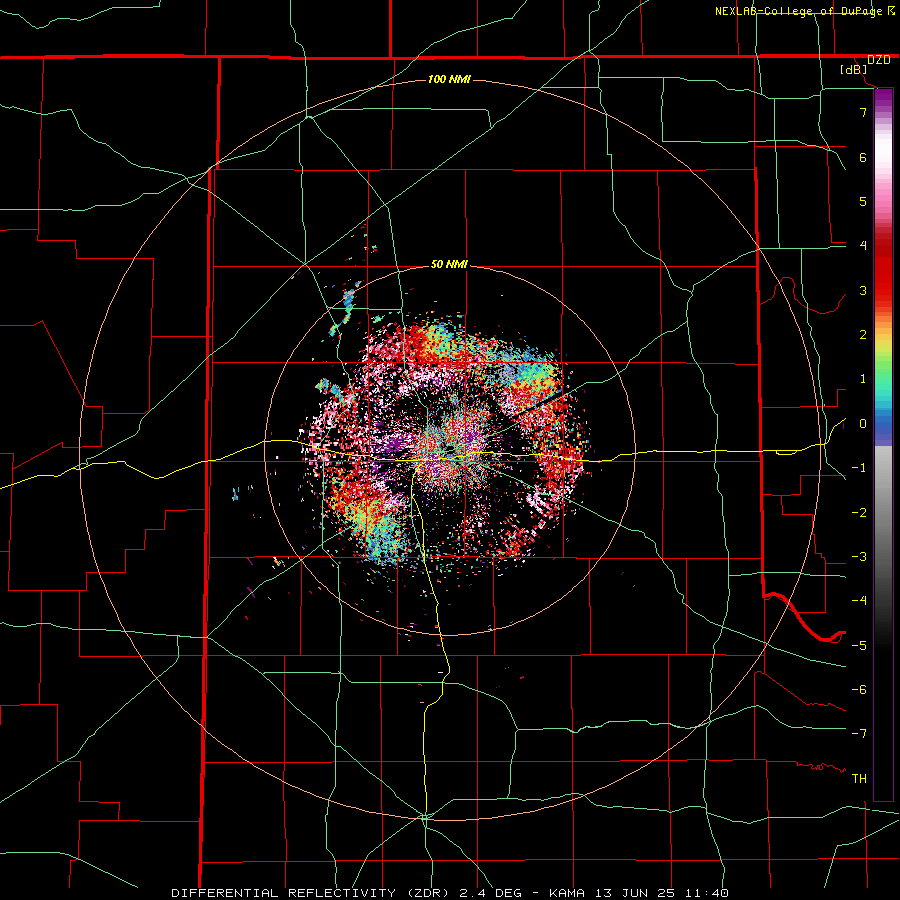Click the -1 value on the dB scale
Viewport: 900px width, 900px height.
[859, 468]
